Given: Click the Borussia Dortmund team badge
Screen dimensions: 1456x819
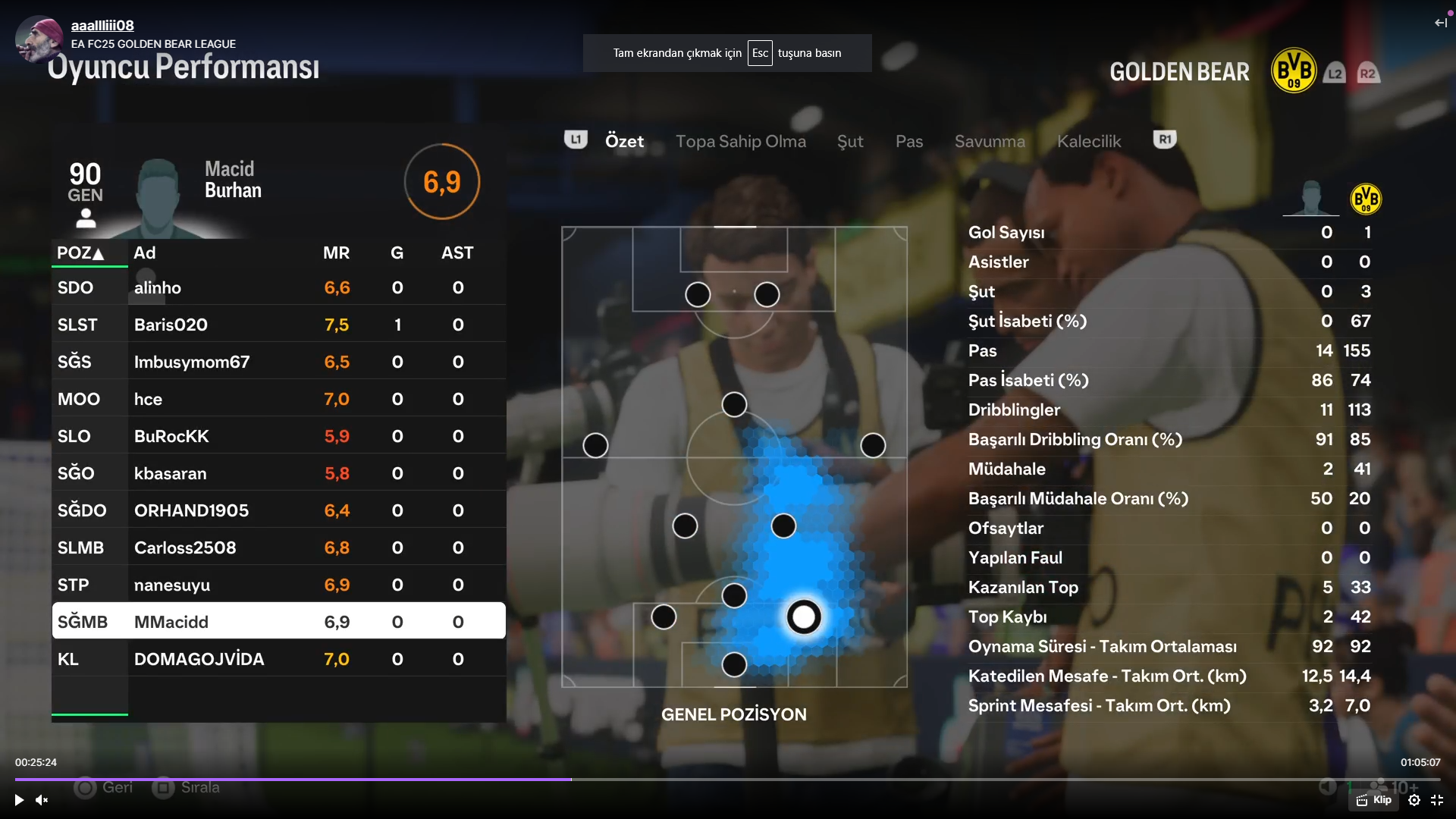Looking at the screenshot, I should pos(1294,71).
